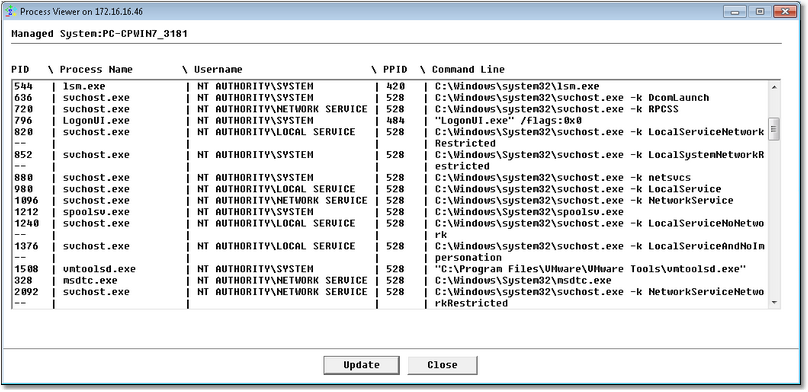Click username NETWORK SERVICE for PID 720
This screenshot has width=808, height=392.
click(x=282, y=109)
